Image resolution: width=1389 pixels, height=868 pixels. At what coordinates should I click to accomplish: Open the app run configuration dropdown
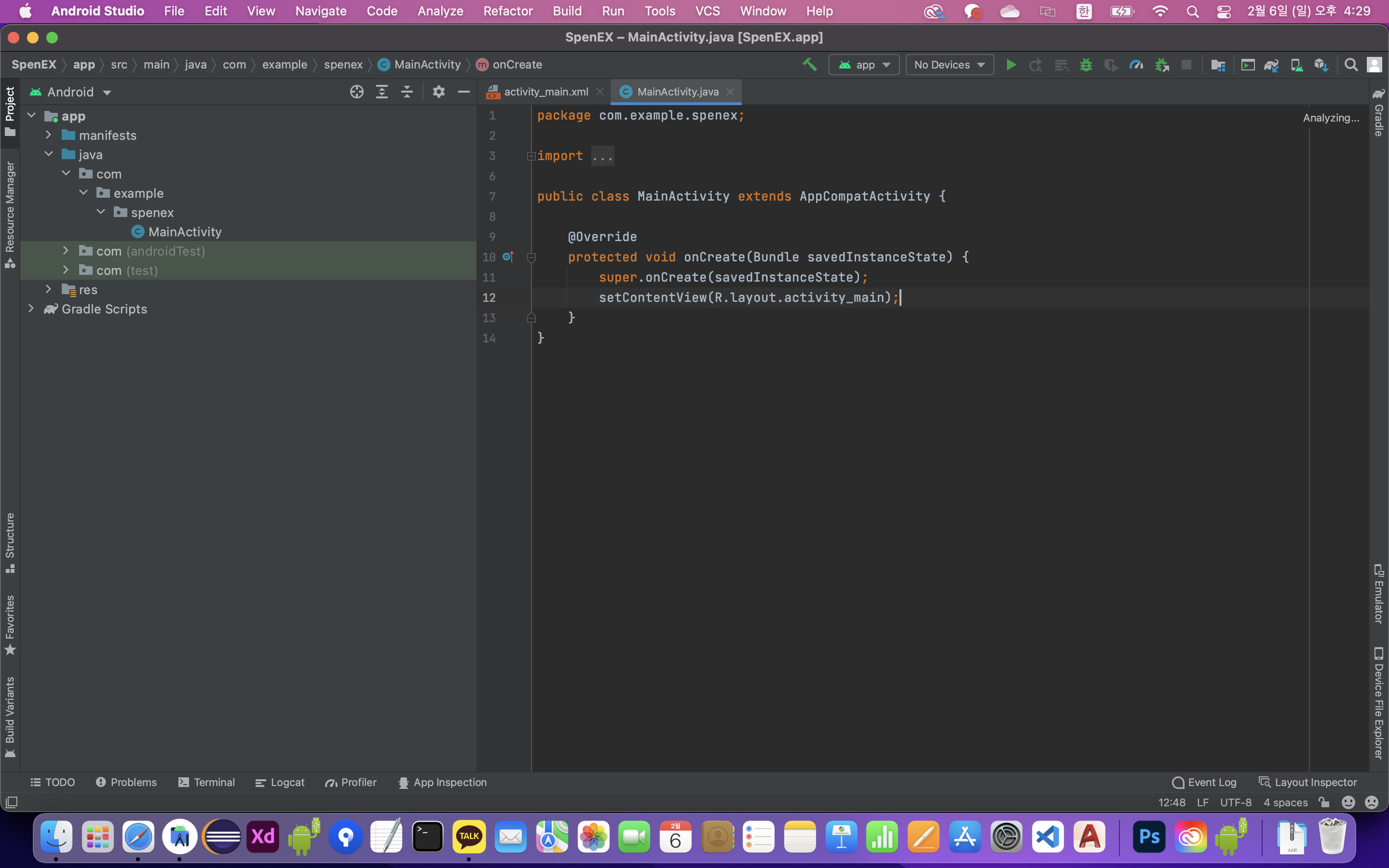click(x=864, y=65)
